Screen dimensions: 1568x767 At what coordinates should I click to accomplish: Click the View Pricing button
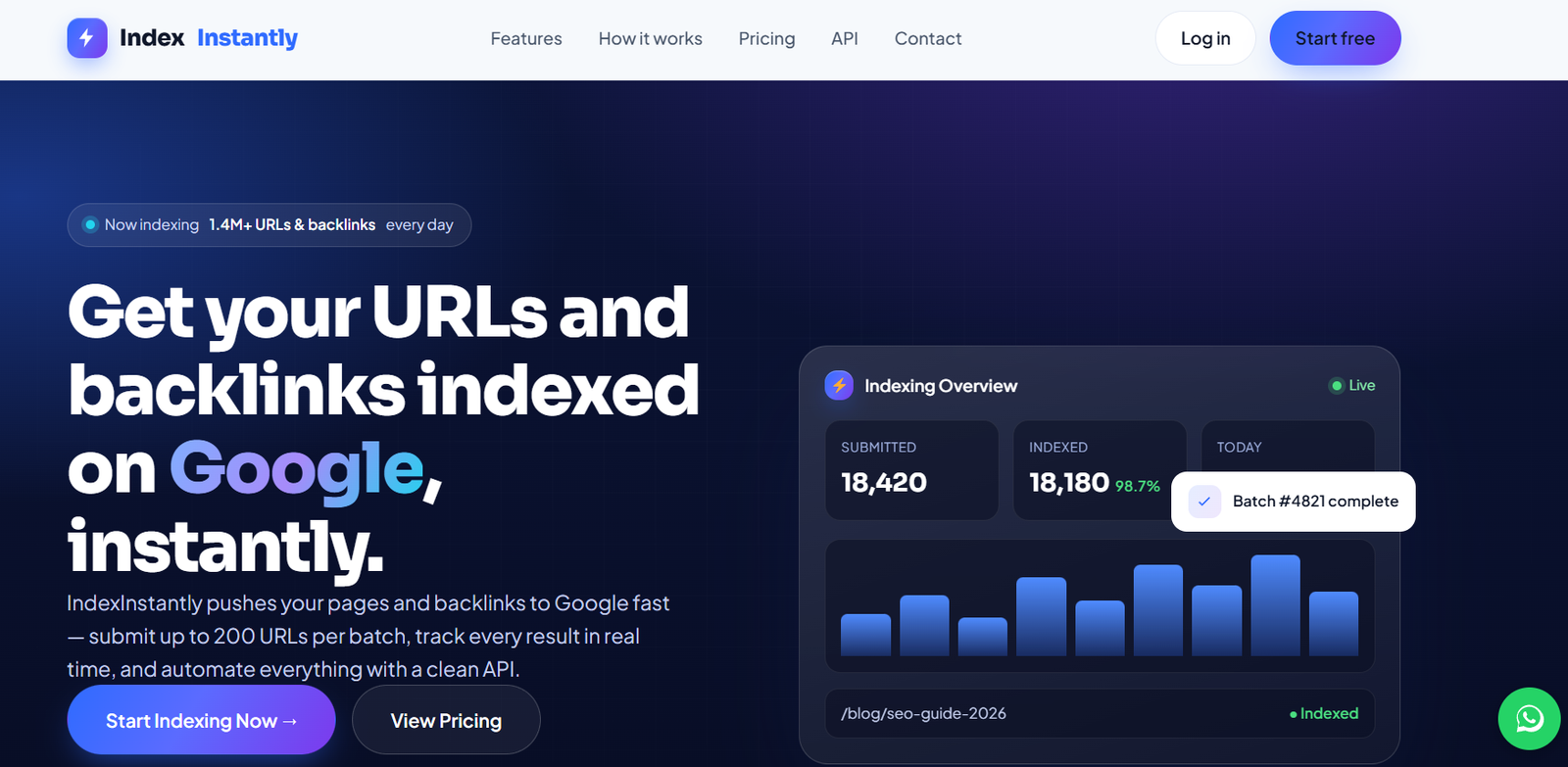(446, 720)
